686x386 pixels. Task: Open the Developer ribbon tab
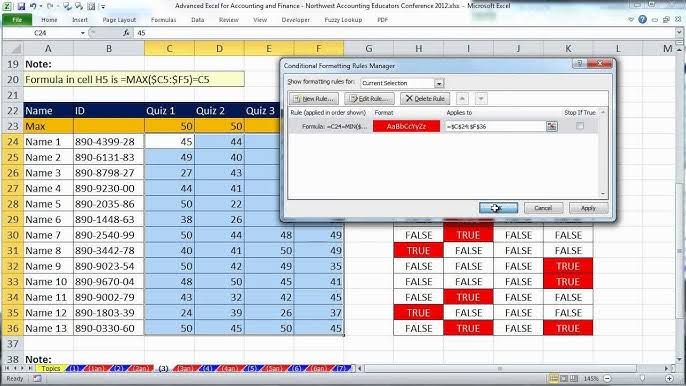point(295,20)
